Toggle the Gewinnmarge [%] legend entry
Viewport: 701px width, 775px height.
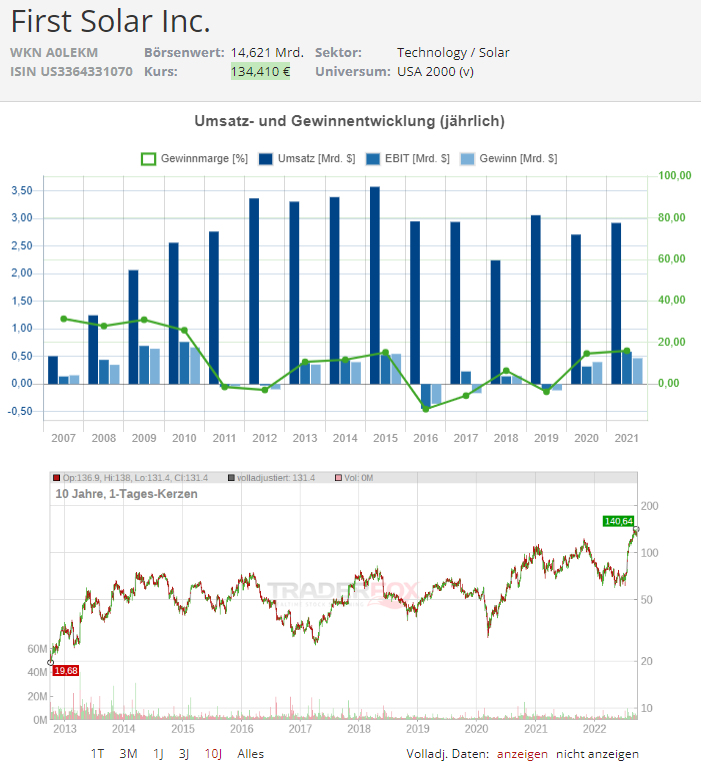(195, 159)
